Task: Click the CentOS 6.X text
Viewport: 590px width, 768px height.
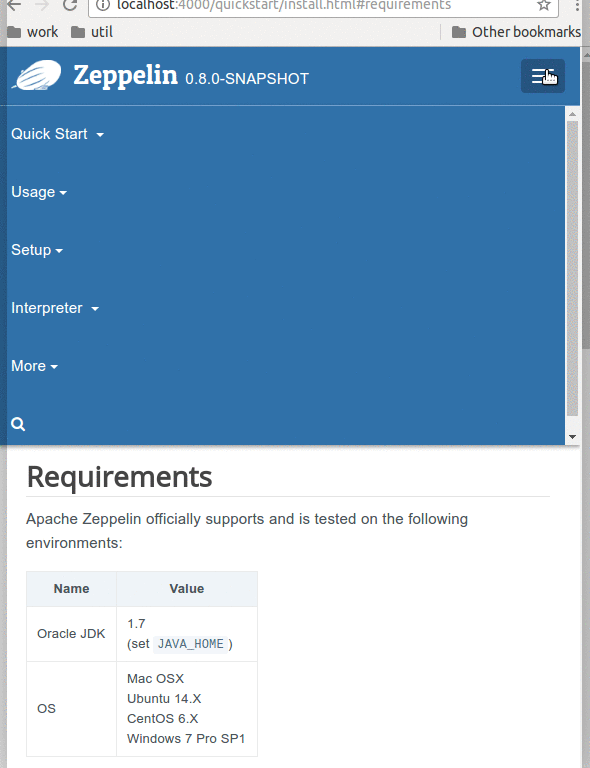Action: pyautogui.click(x=163, y=719)
